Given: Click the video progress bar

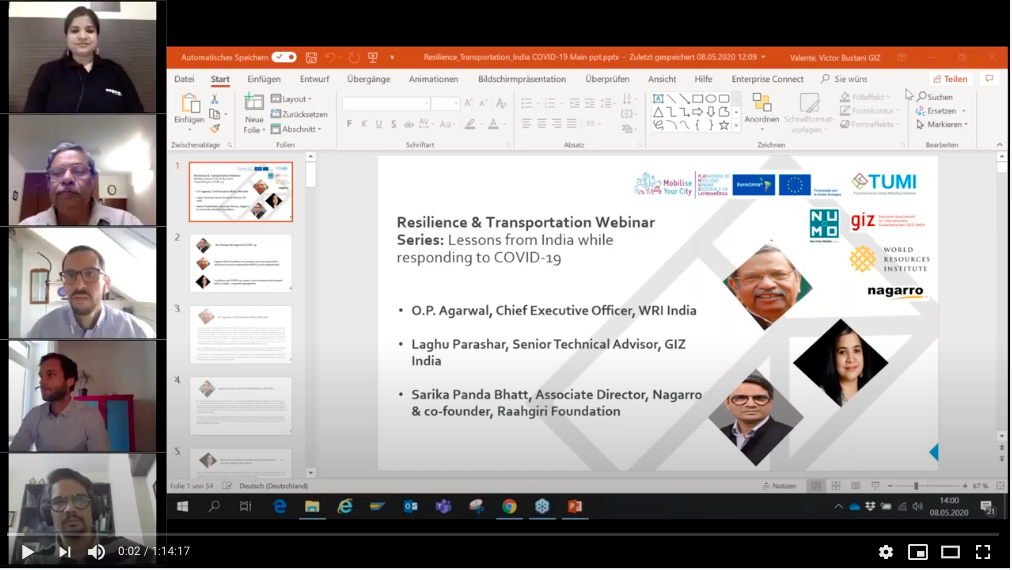Looking at the screenshot, I should pos(505,534).
